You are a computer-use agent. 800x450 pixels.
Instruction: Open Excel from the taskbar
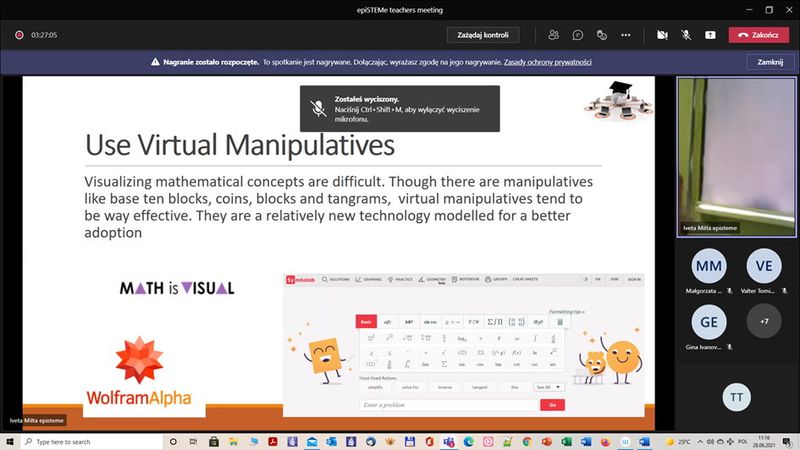point(566,442)
